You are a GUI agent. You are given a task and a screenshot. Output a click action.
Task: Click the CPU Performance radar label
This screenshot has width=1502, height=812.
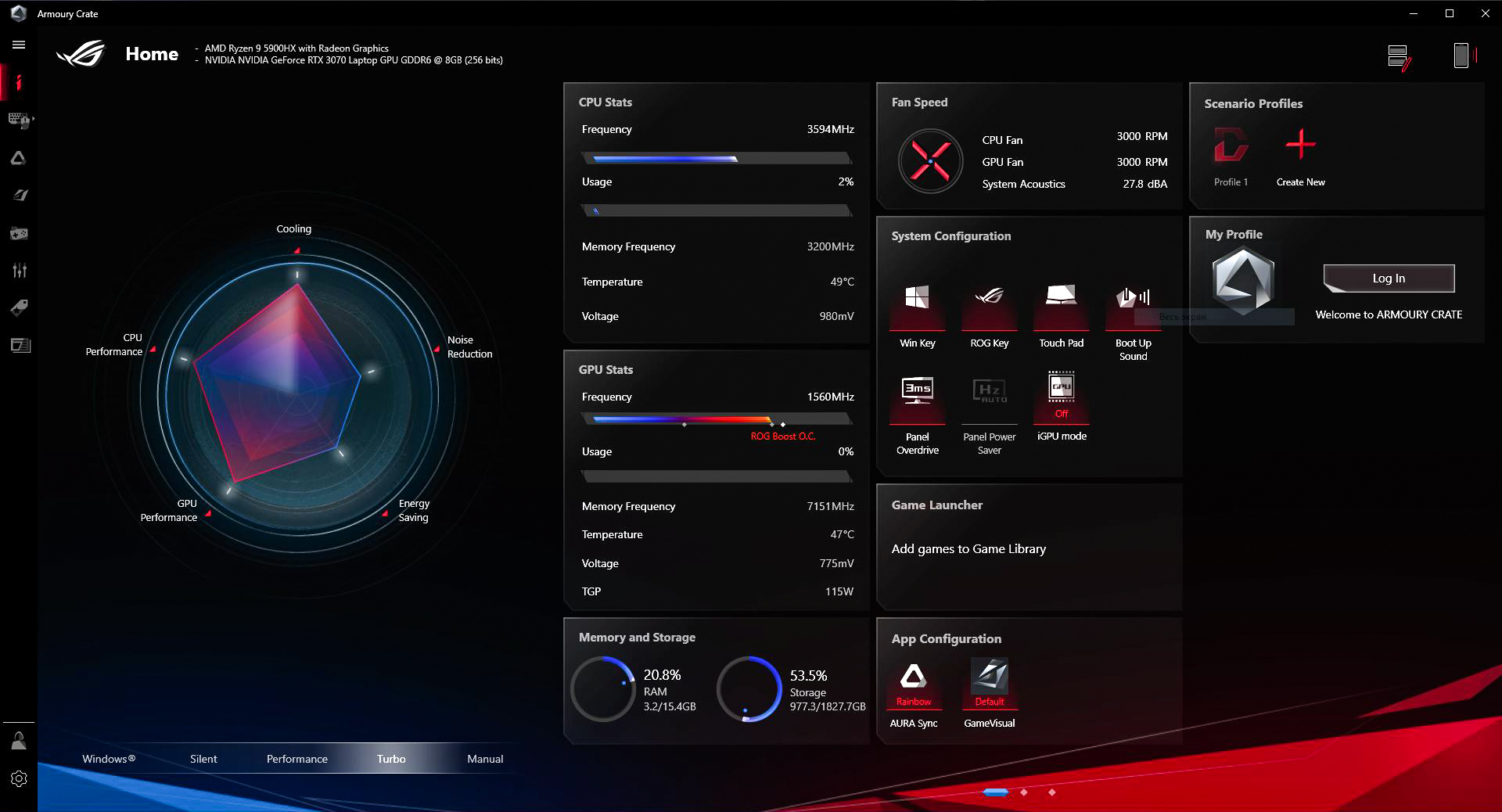pos(114,345)
